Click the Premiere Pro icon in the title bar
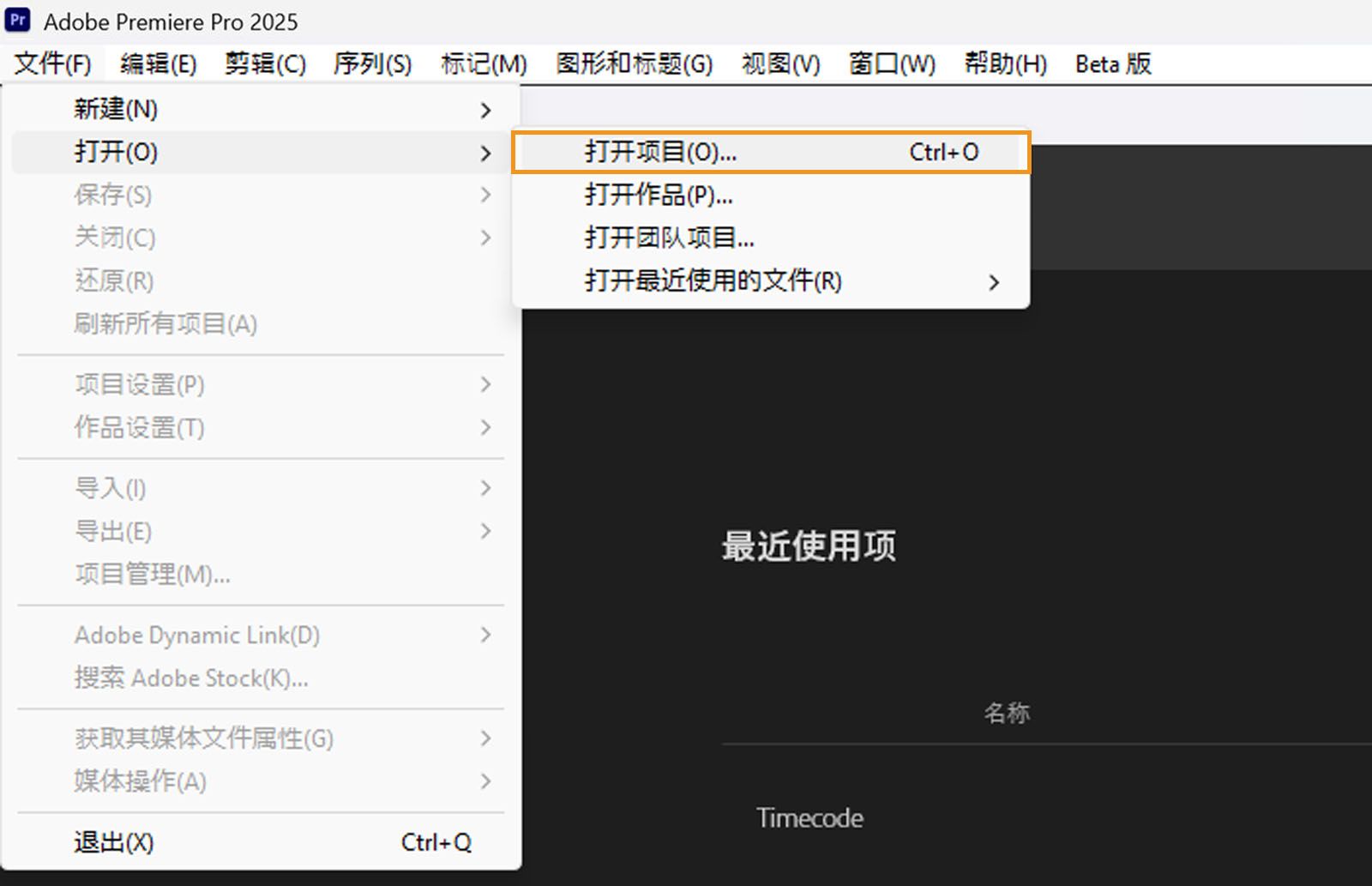 17,19
